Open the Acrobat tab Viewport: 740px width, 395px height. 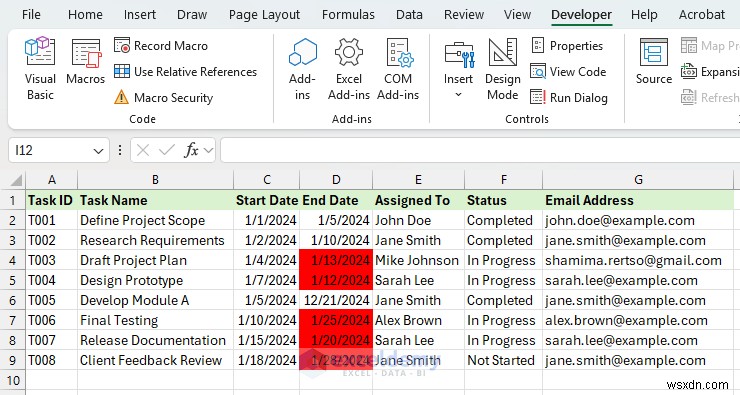click(702, 15)
